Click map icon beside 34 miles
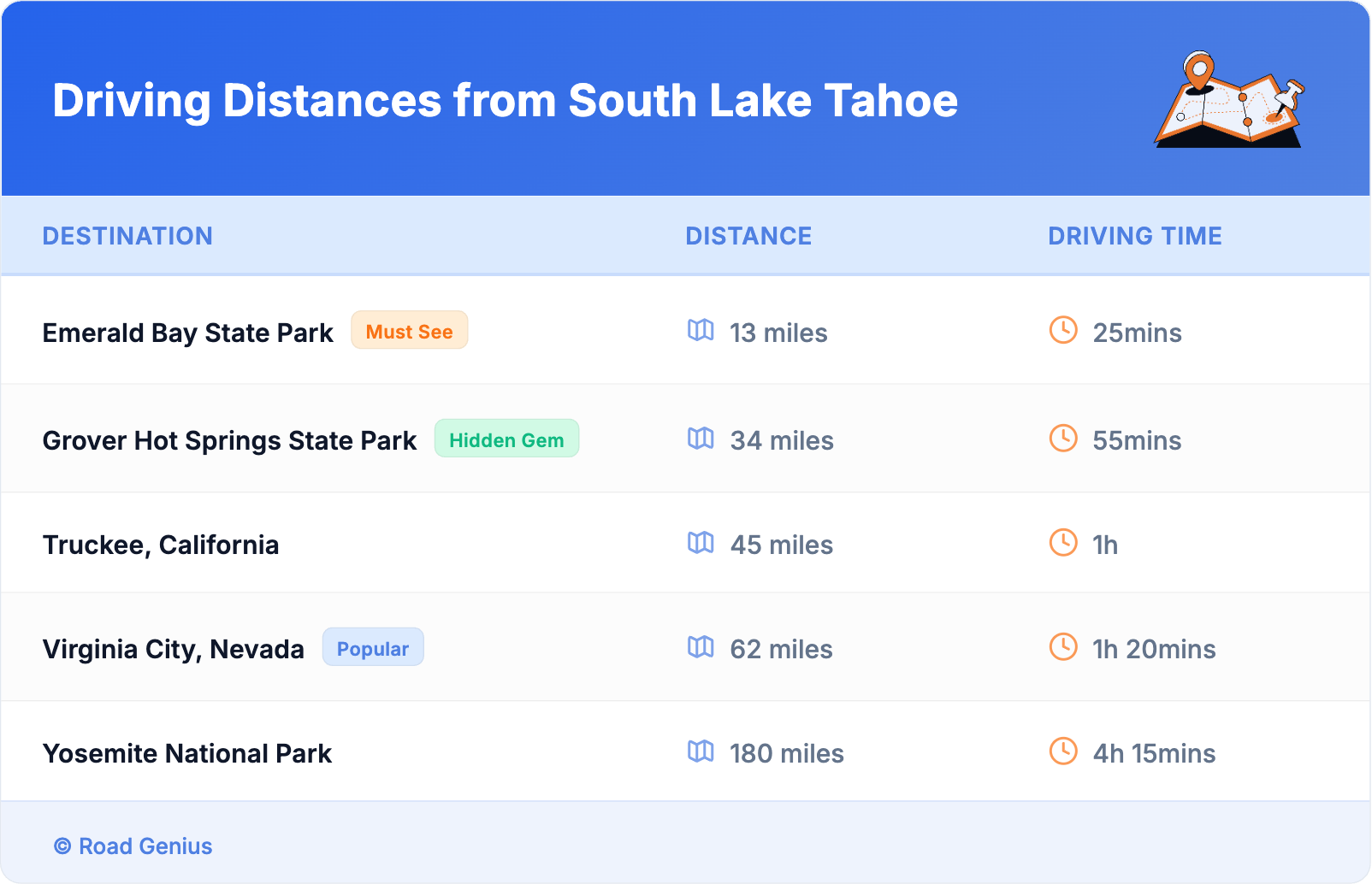 [701, 439]
